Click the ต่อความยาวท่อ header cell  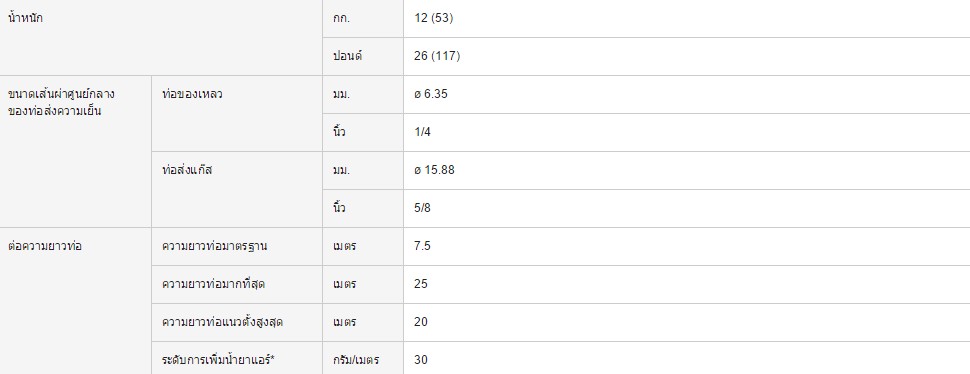click(75, 301)
